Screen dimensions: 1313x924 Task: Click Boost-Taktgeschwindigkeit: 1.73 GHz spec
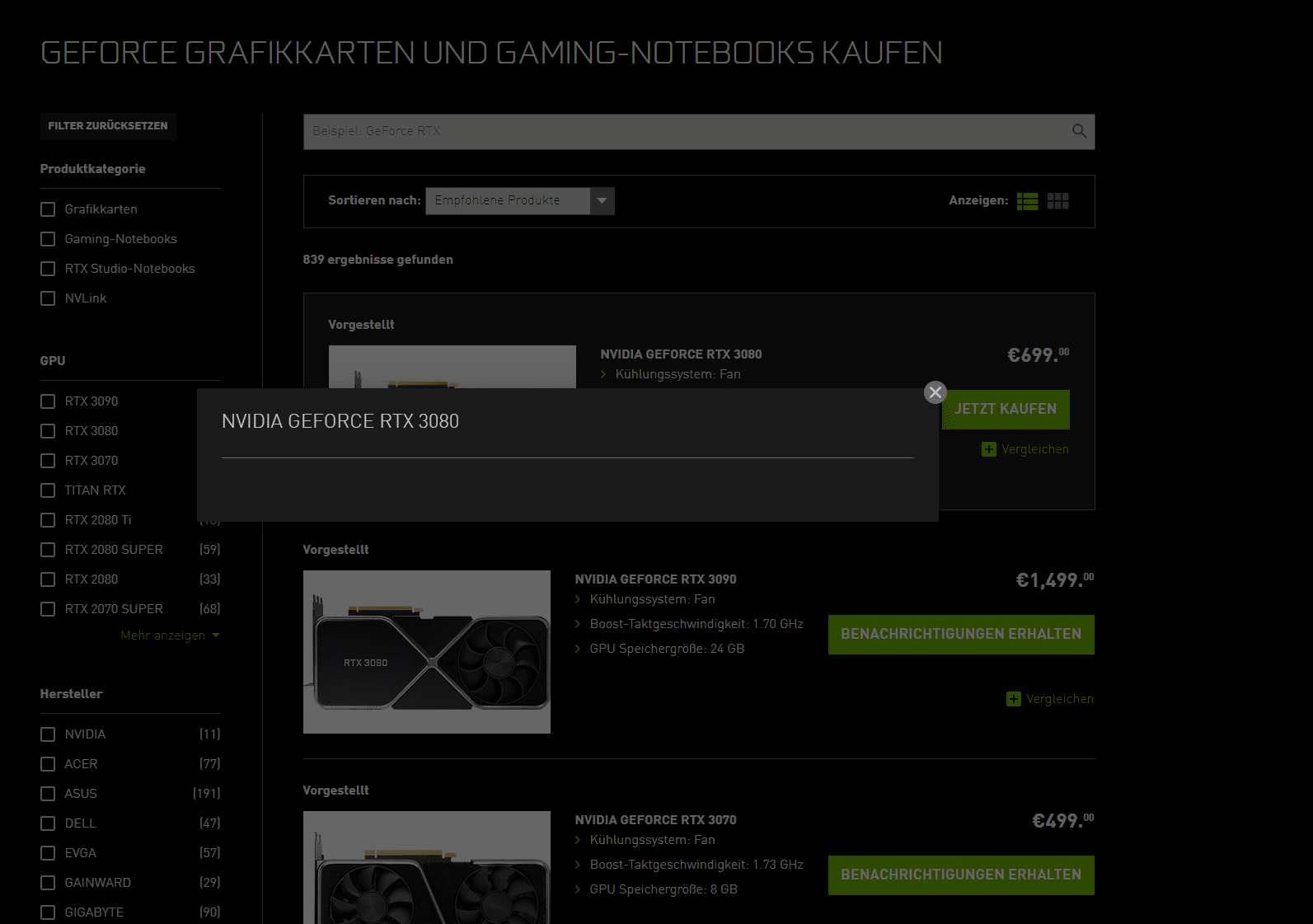696,865
